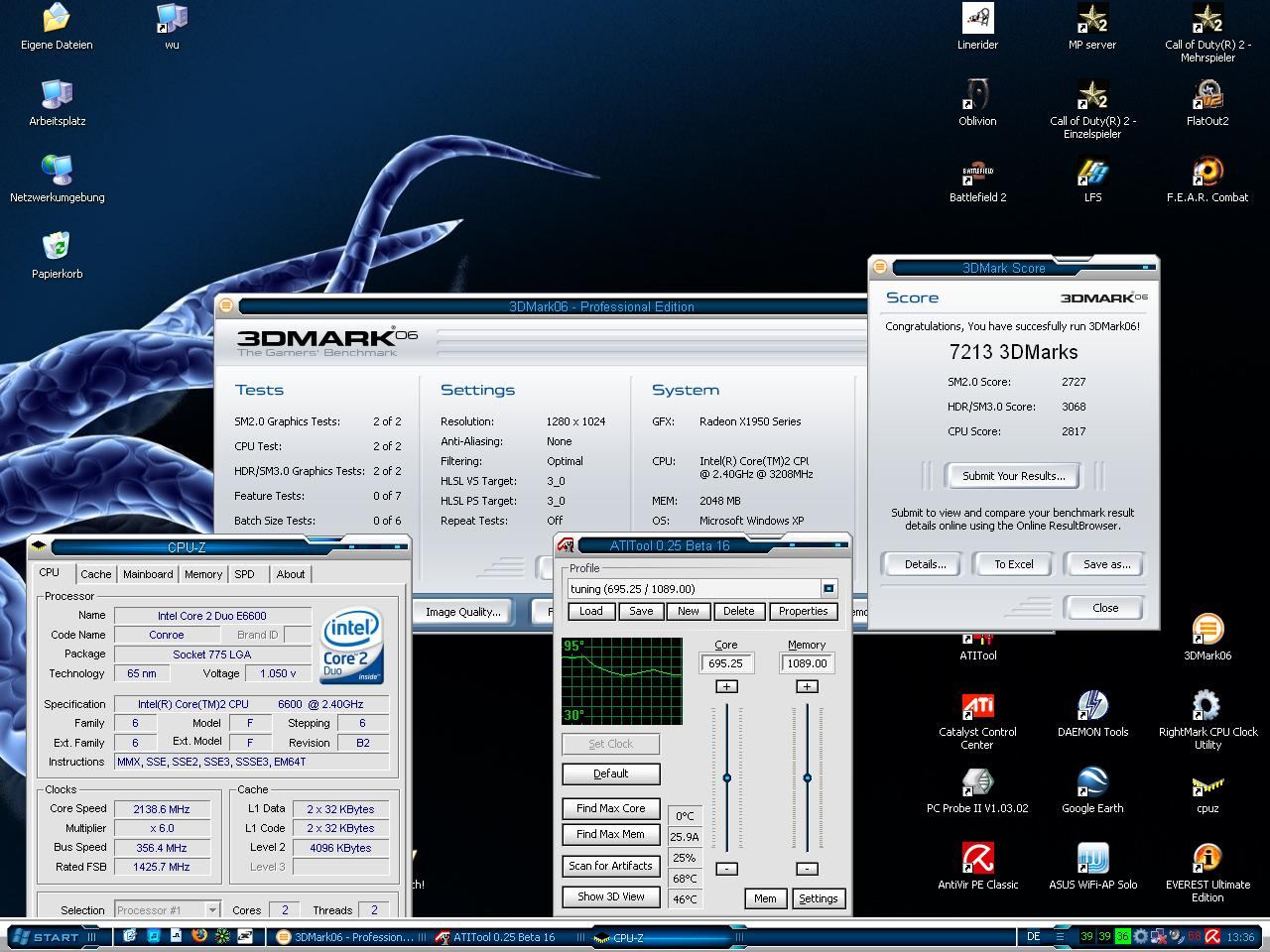
Task: Switch to the Cache tab in CPU-Z
Action: [x=95, y=574]
